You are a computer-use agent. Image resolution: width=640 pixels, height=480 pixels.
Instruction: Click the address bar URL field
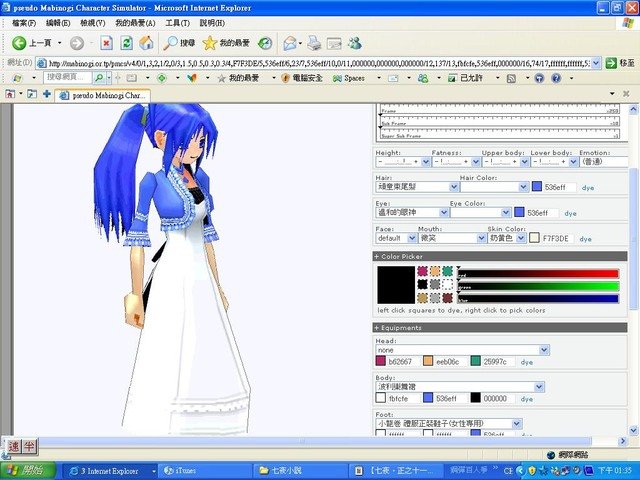tap(318, 63)
